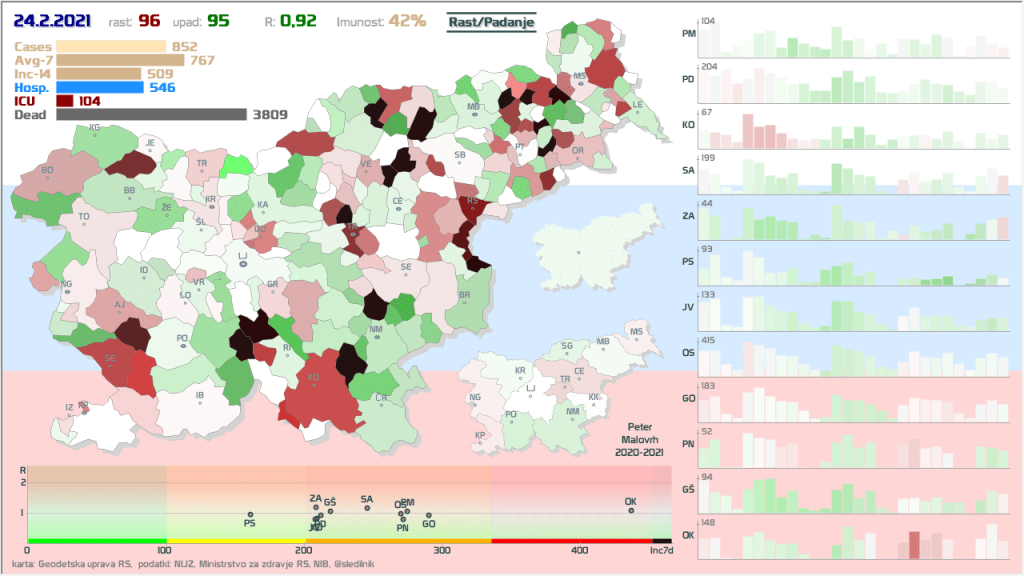
Task: Select the Nova Gorica (NG) marker
Action: pos(67,292)
